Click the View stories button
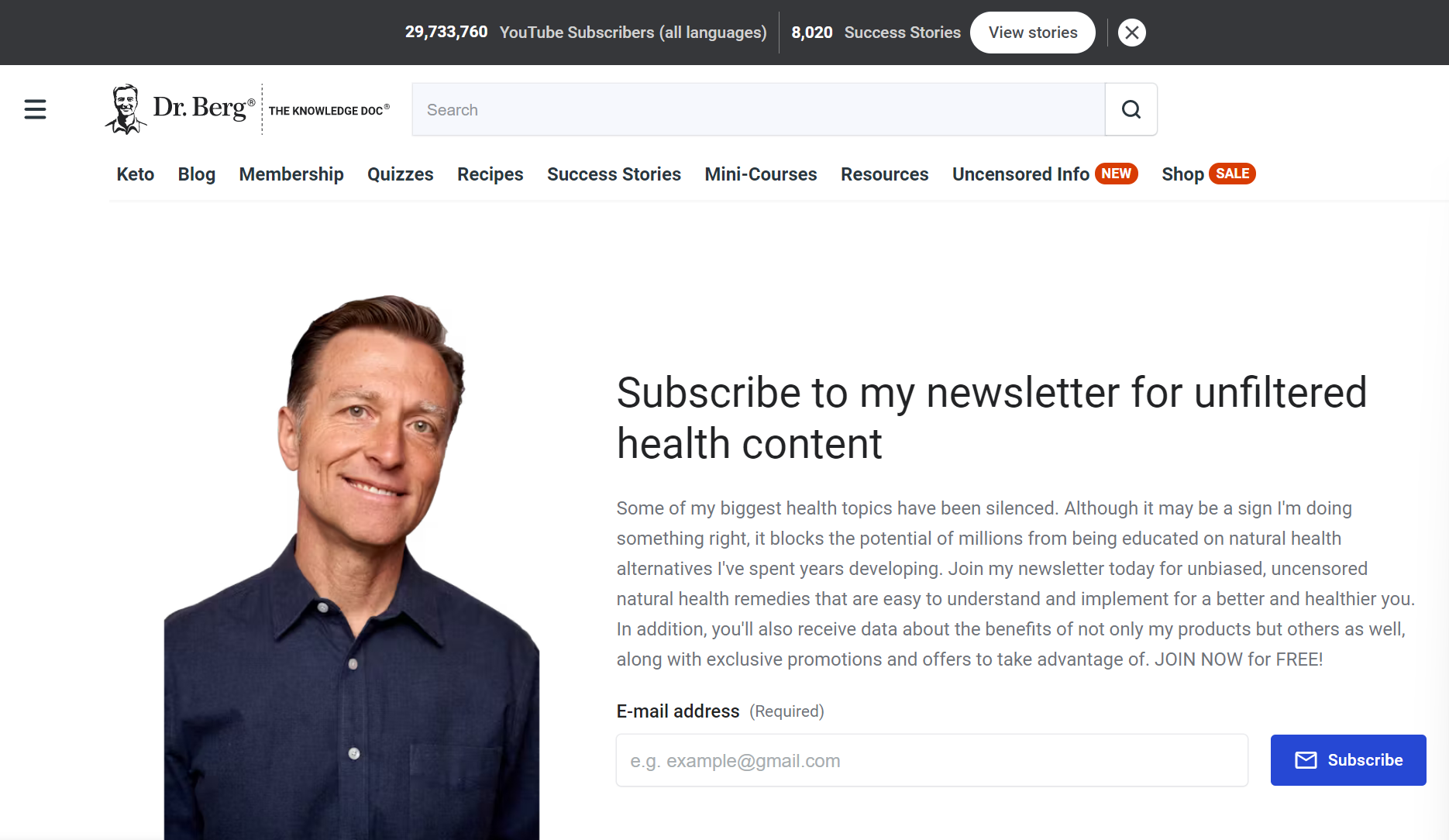1449x840 pixels. pyautogui.click(x=1033, y=33)
